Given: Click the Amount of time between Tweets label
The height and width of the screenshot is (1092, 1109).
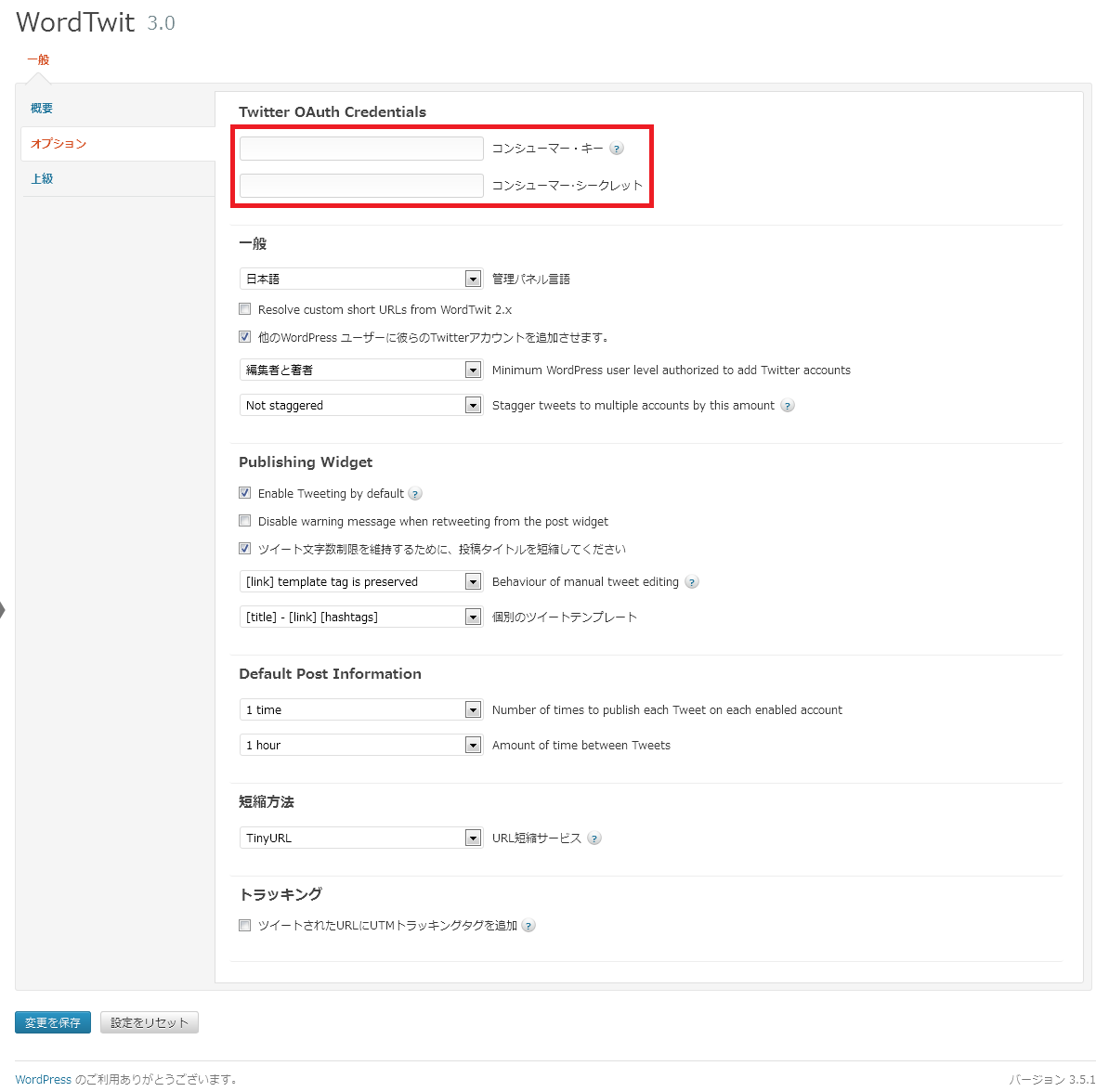Looking at the screenshot, I should click(581, 746).
